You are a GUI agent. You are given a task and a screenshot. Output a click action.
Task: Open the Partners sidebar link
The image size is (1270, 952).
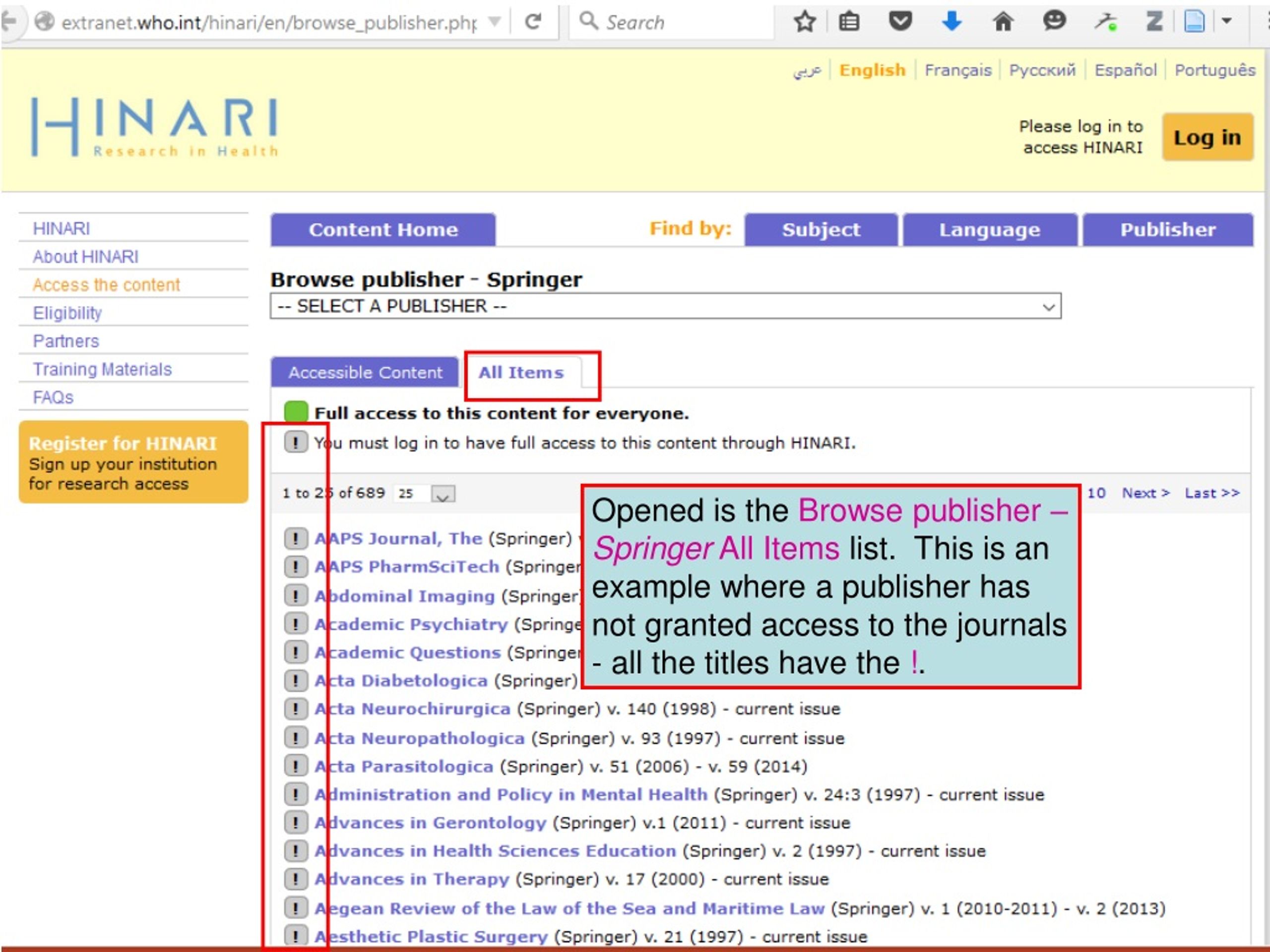pyautogui.click(x=66, y=341)
